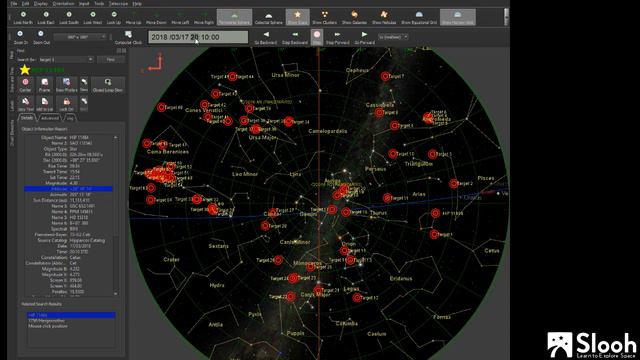Viewport: 640px width, 360px height.
Task: Toggle Show Nebulas
Action: pos(384,17)
